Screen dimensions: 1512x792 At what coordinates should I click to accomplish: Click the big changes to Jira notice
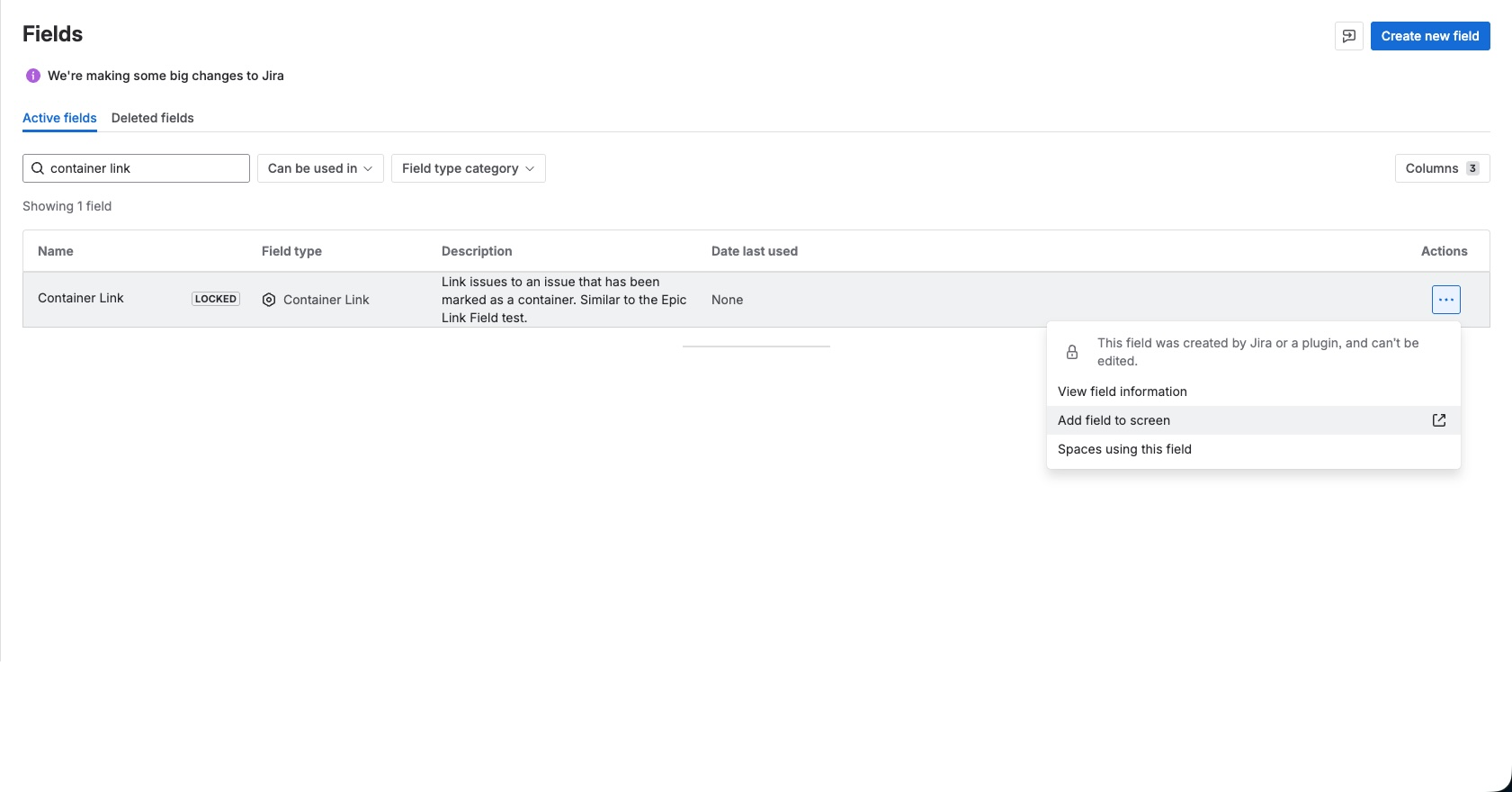click(x=166, y=76)
